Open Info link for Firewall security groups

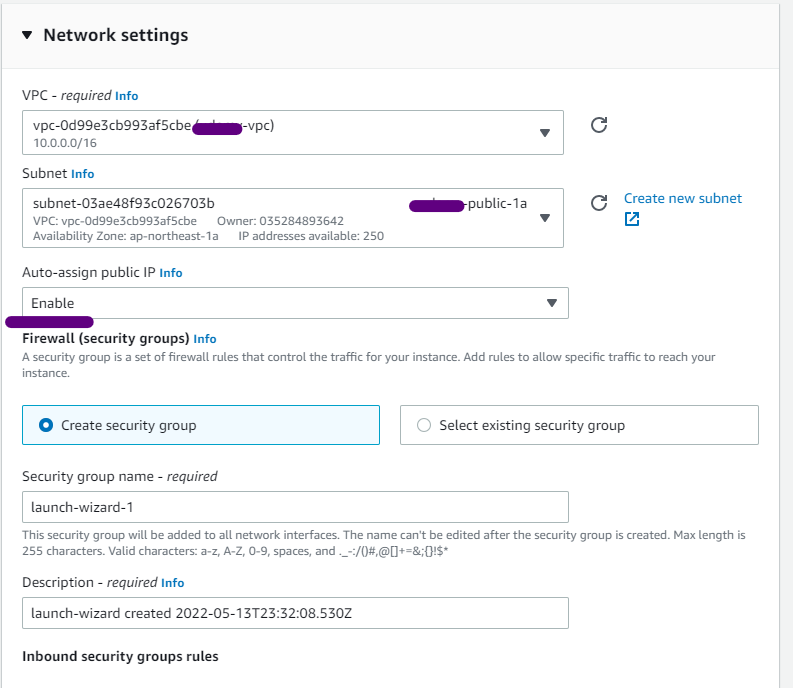[205, 338]
